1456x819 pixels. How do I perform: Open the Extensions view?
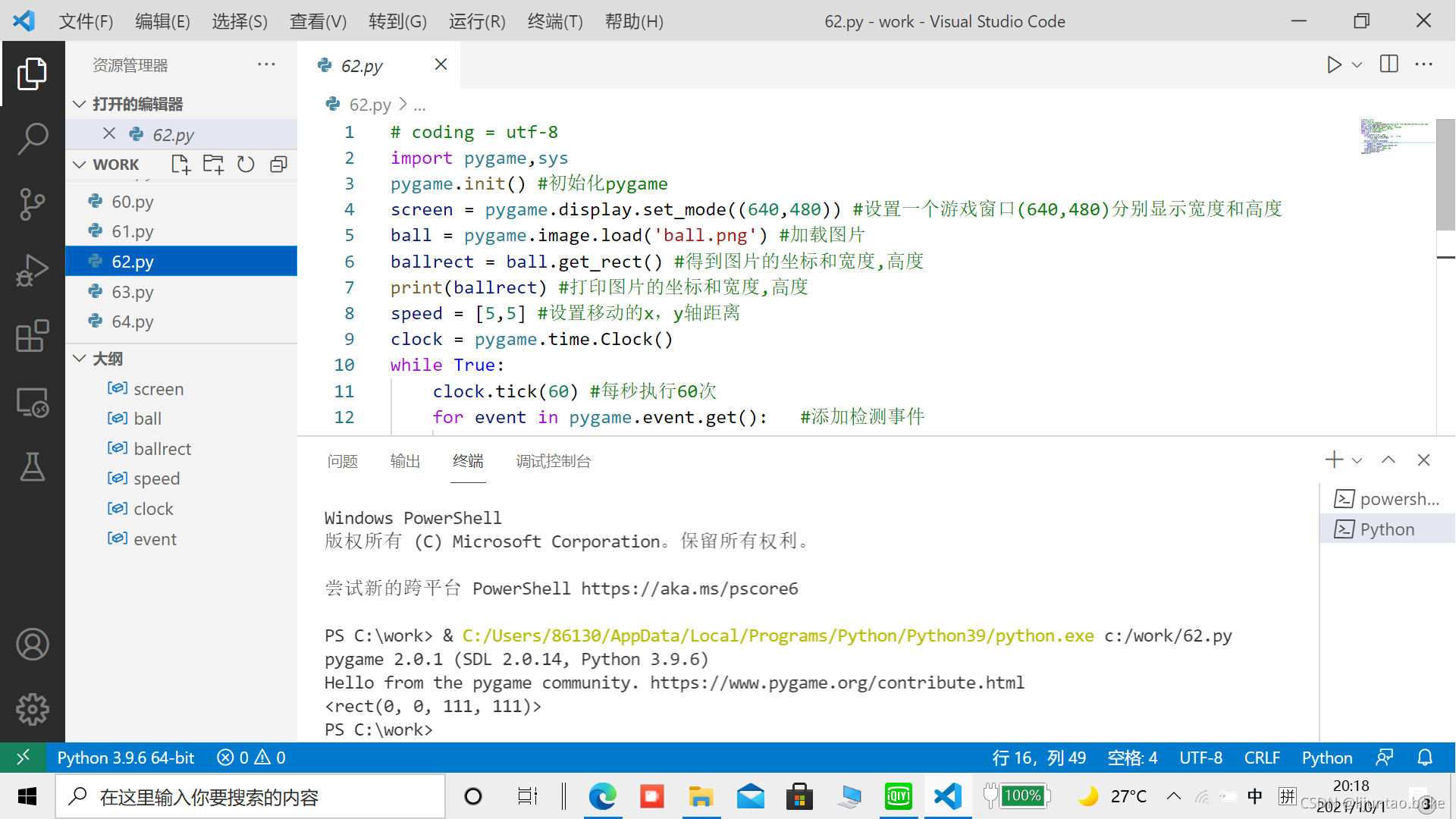[x=33, y=336]
